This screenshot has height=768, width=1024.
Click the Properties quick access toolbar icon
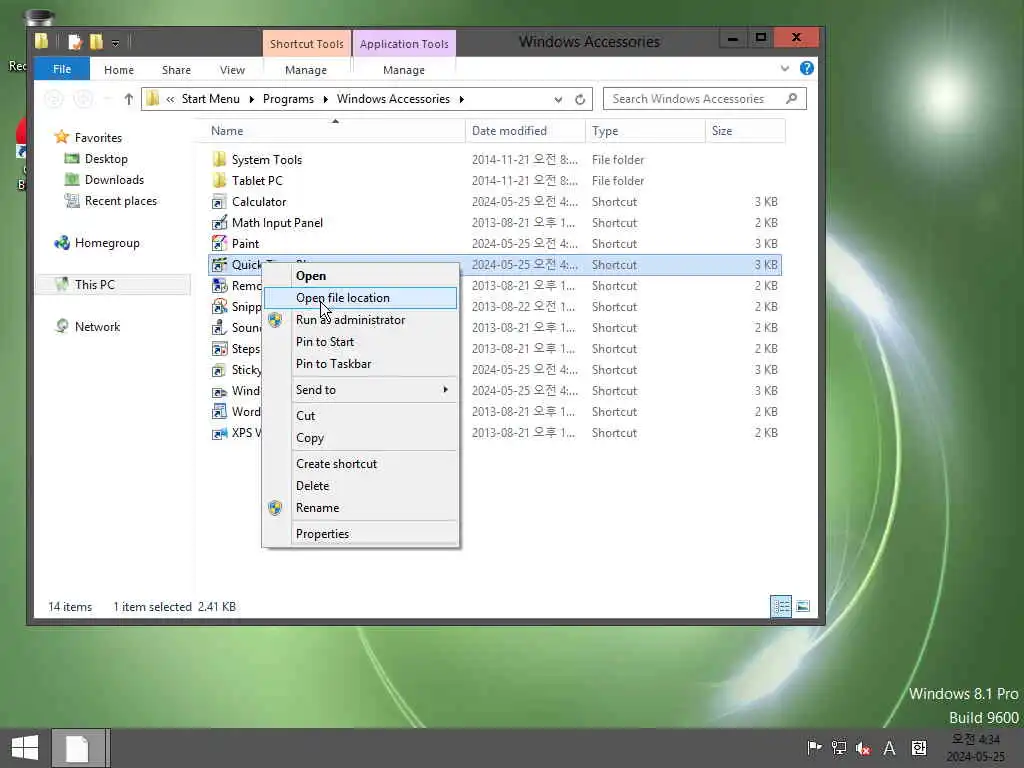[x=75, y=42]
